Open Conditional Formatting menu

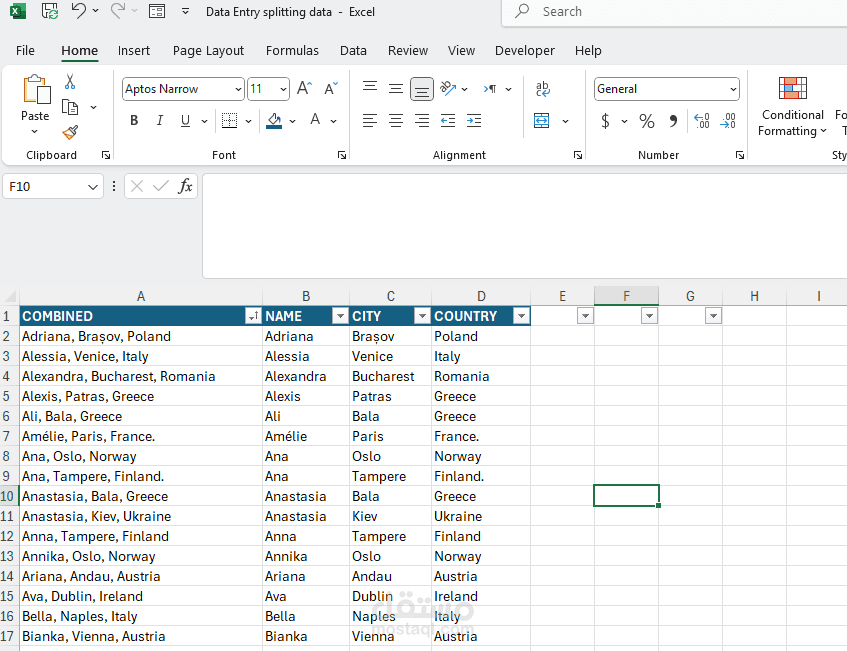[792, 107]
